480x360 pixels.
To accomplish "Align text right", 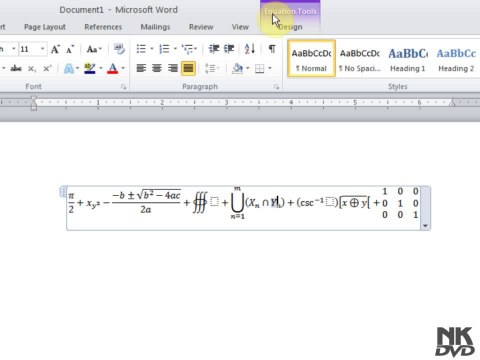I will tap(173, 69).
